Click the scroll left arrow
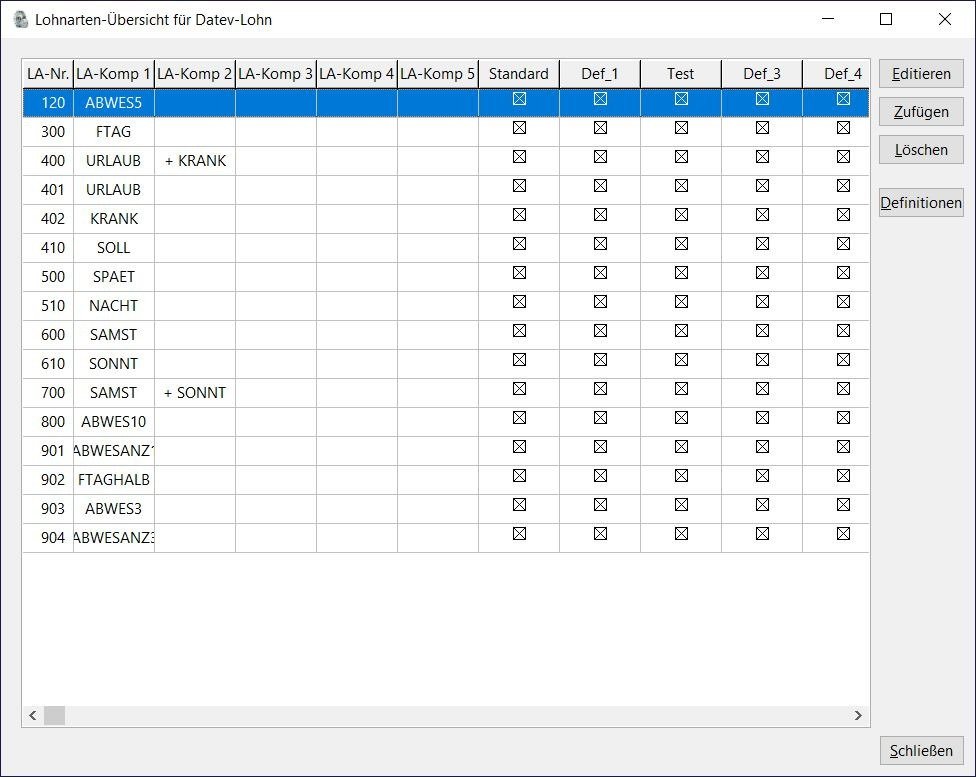Viewport: 976px width, 777px height. [x=32, y=715]
